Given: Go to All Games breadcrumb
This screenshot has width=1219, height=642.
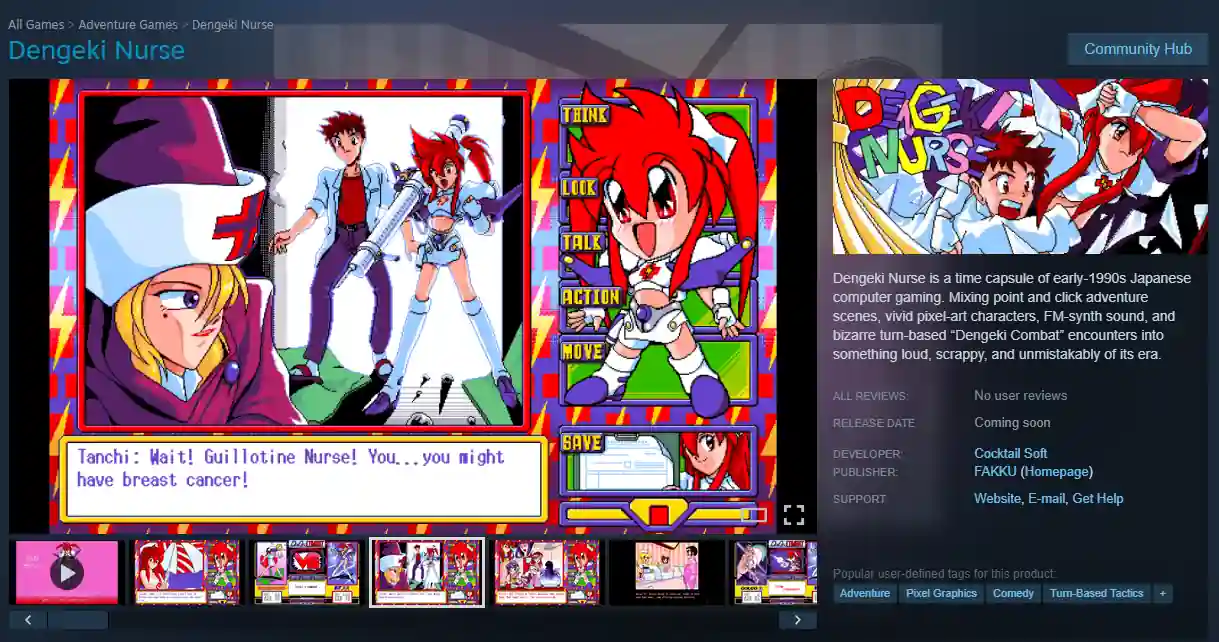Looking at the screenshot, I should click(36, 24).
